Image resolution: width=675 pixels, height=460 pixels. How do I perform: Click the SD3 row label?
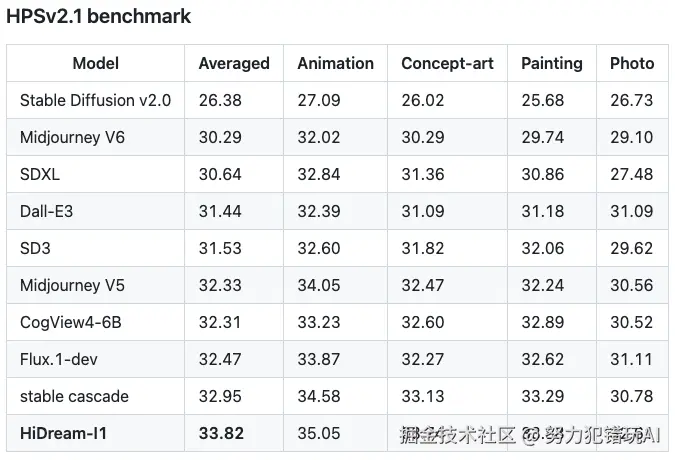tap(36, 248)
